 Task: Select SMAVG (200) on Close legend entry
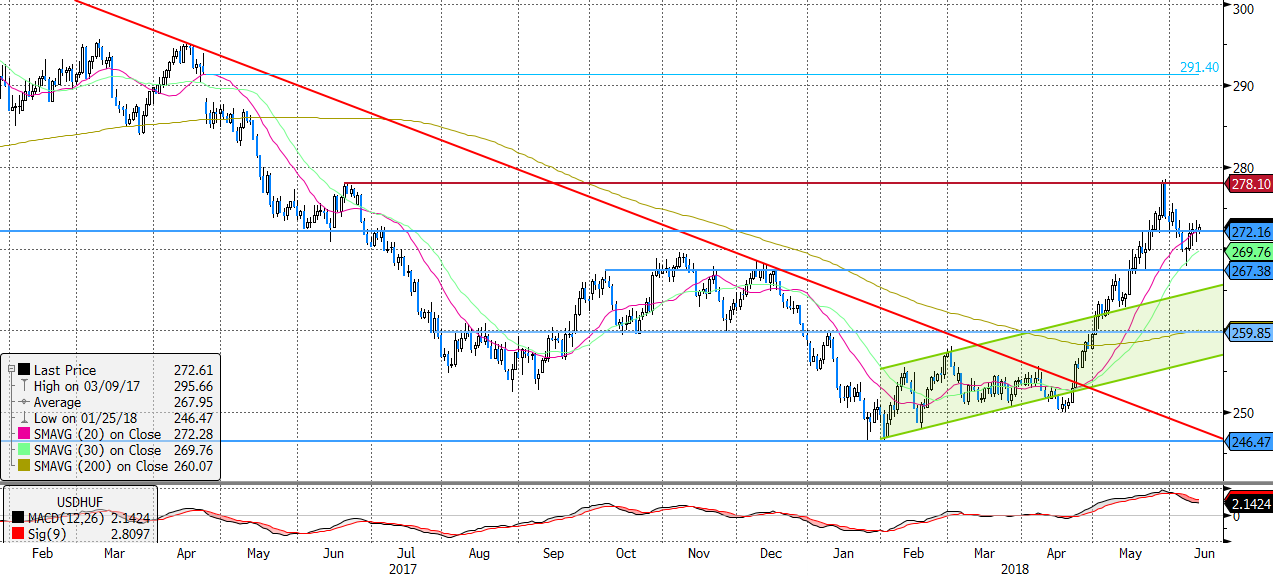pyautogui.click(x=101, y=466)
